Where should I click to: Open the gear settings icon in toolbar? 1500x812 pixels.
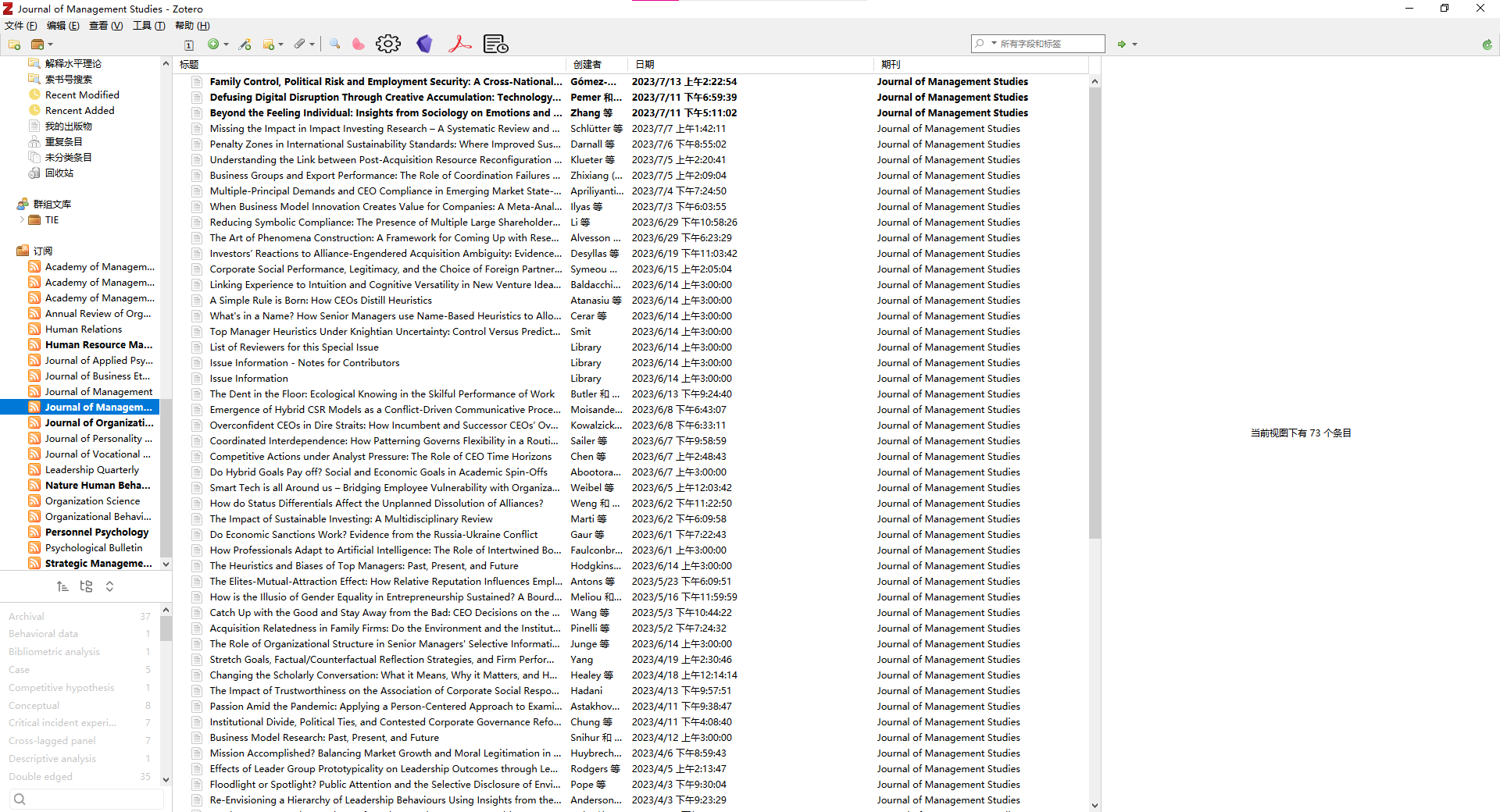(x=388, y=44)
